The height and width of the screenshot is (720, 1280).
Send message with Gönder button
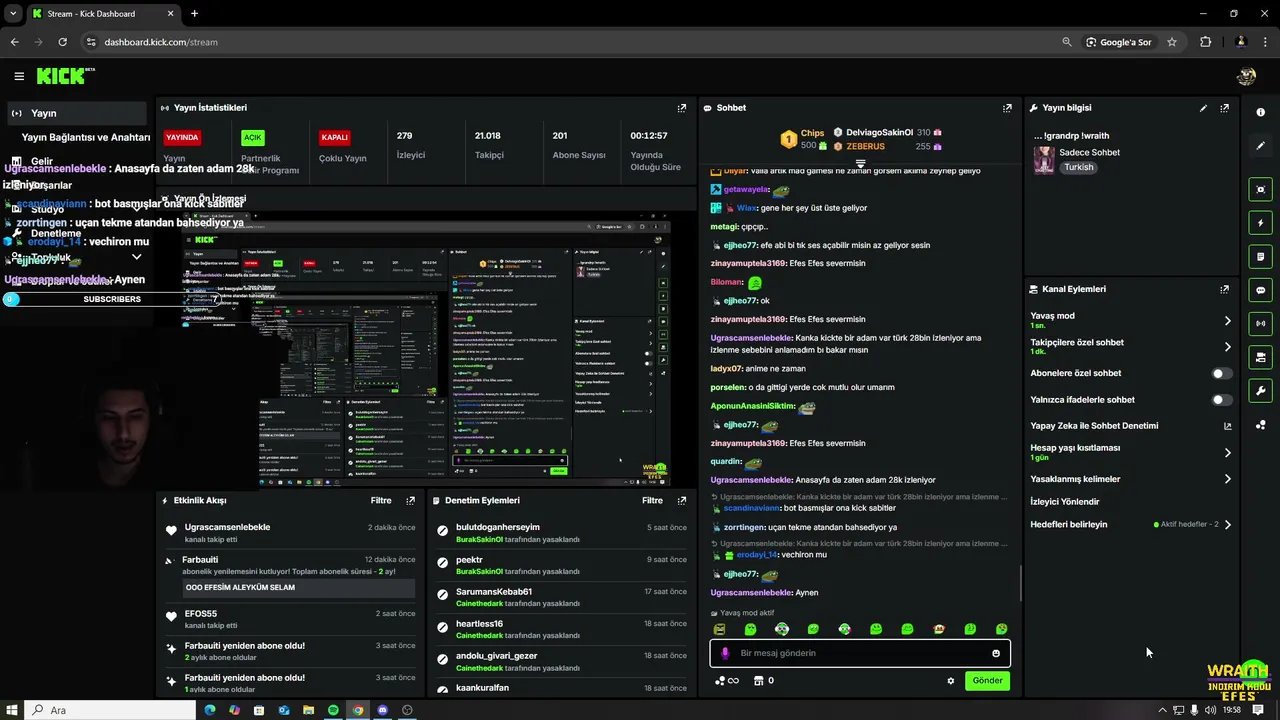point(987,680)
